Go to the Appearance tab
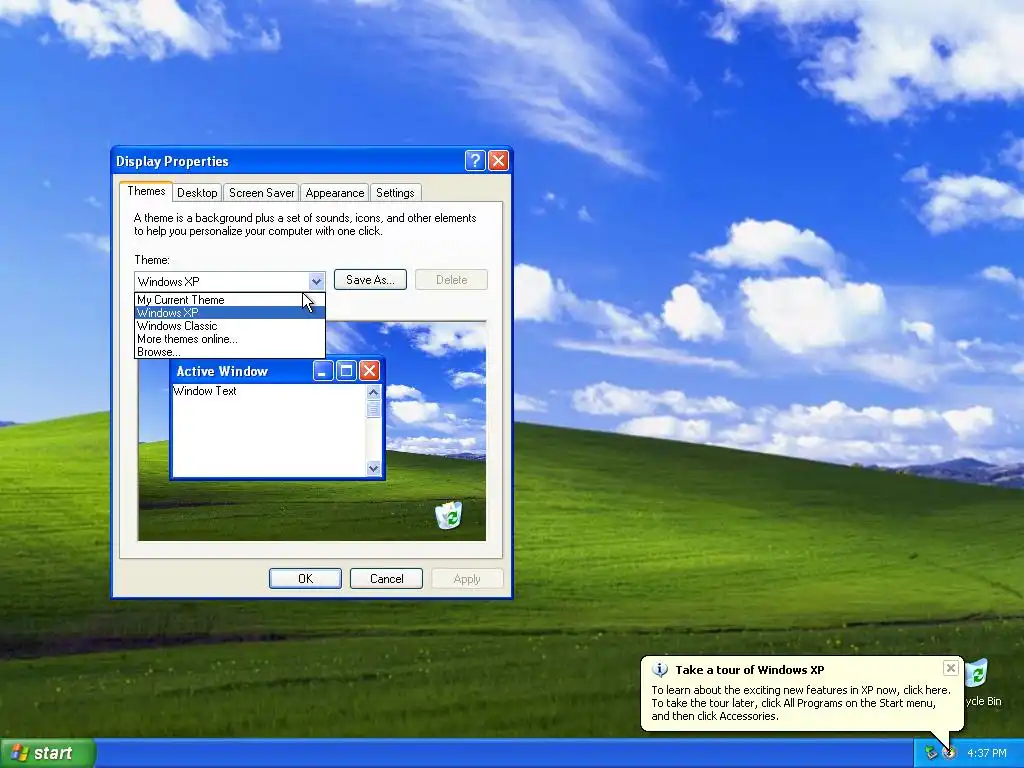 [x=334, y=193]
